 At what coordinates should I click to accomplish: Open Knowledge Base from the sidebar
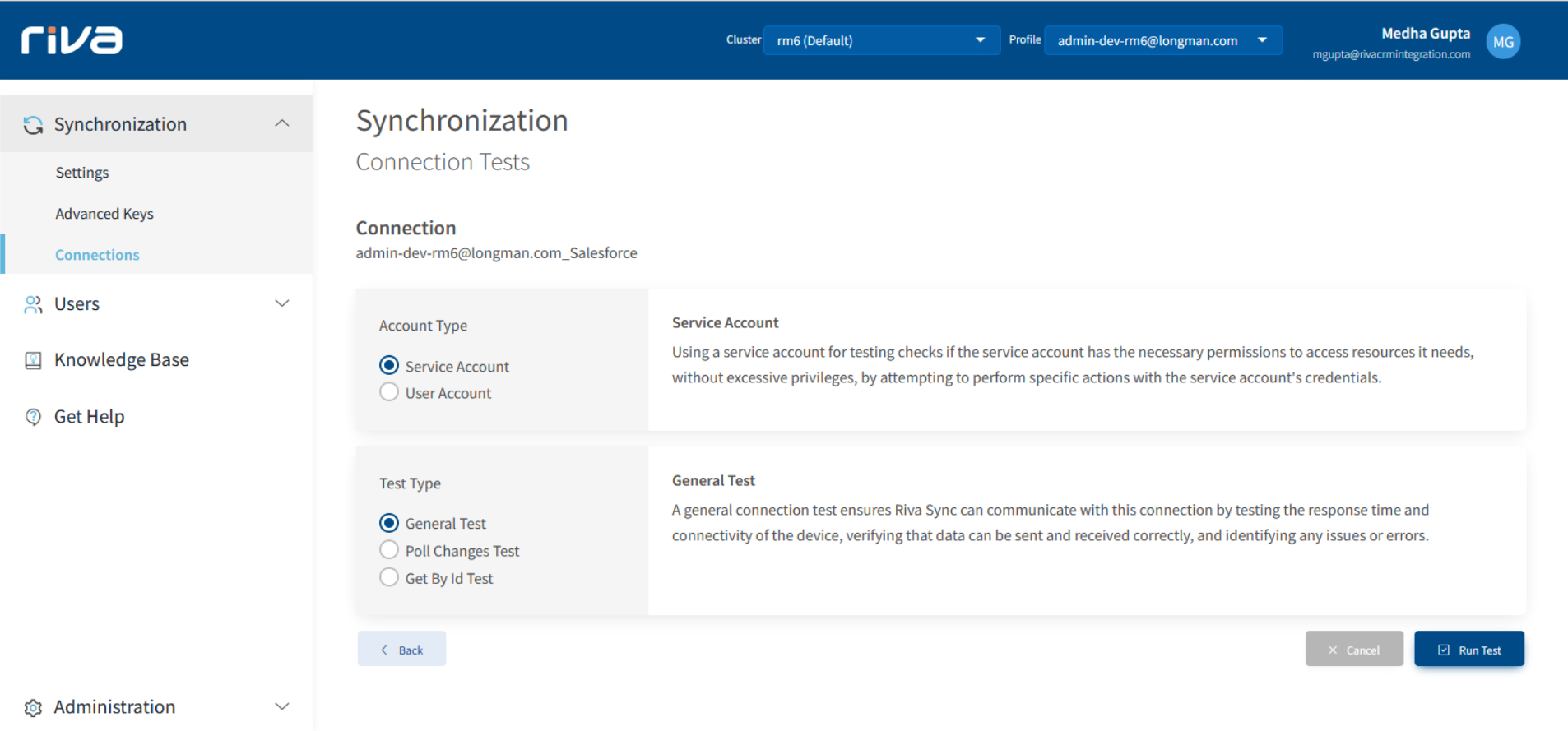point(122,360)
